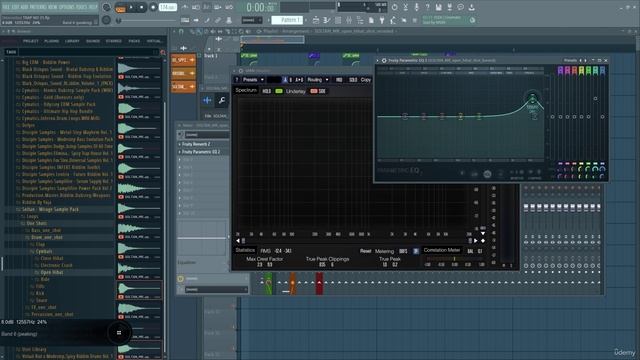
Task: Open the Channel rack view icon
Action: pos(338,20)
